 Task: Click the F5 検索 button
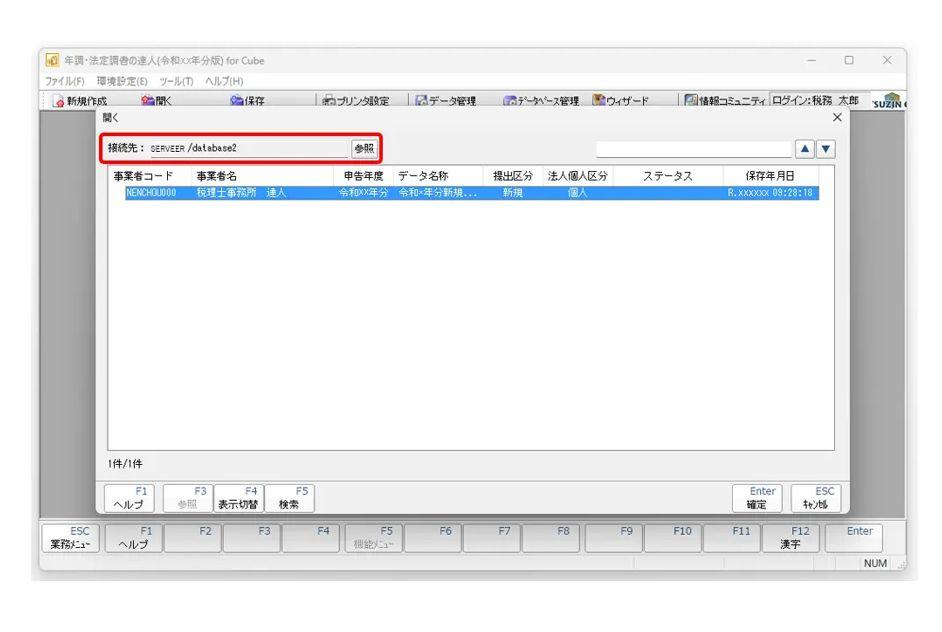[x=290, y=498]
